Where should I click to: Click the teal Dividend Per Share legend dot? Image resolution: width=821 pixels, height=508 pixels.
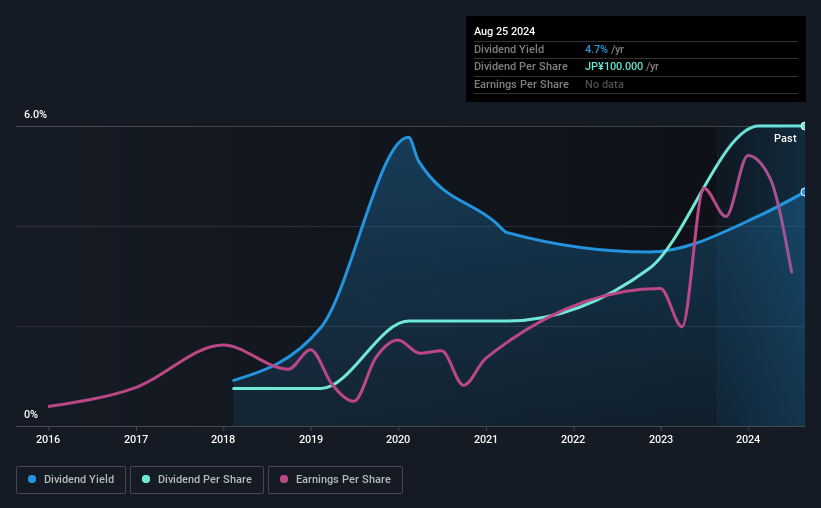click(146, 479)
